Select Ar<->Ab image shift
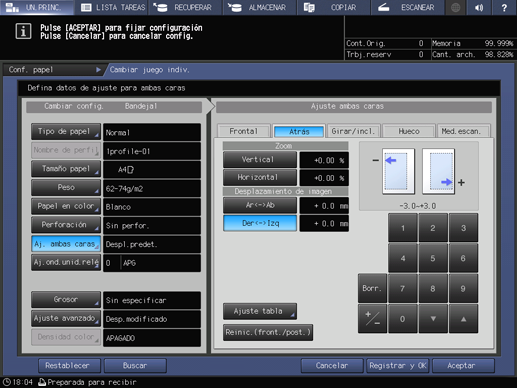This screenshot has height=388, width=517. coord(260,205)
